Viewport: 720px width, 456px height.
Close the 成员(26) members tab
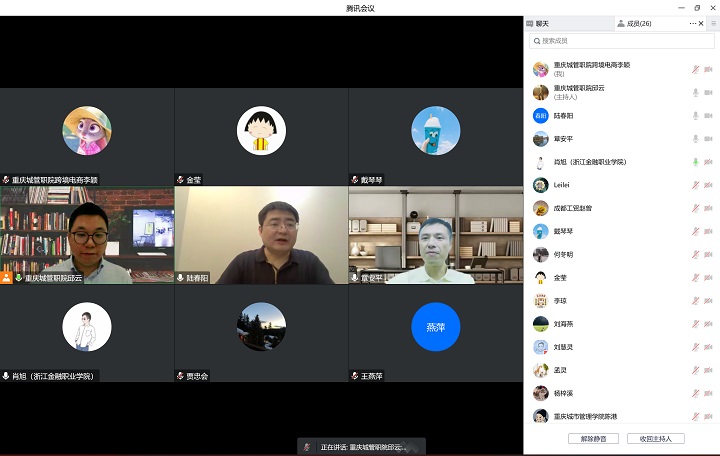click(701, 23)
